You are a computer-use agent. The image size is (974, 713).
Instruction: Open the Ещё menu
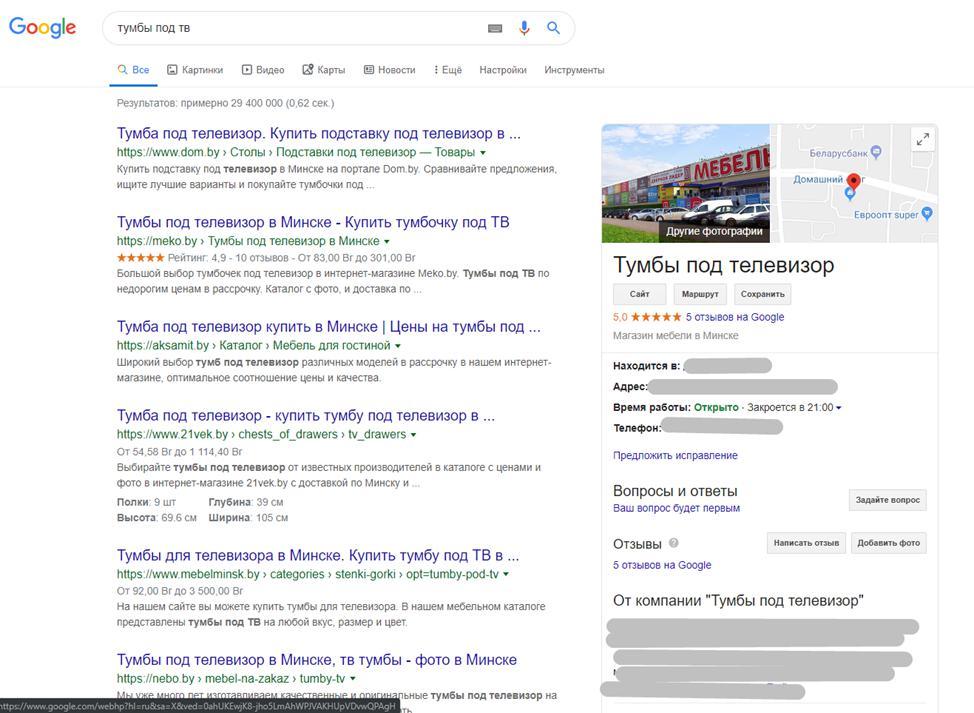448,70
